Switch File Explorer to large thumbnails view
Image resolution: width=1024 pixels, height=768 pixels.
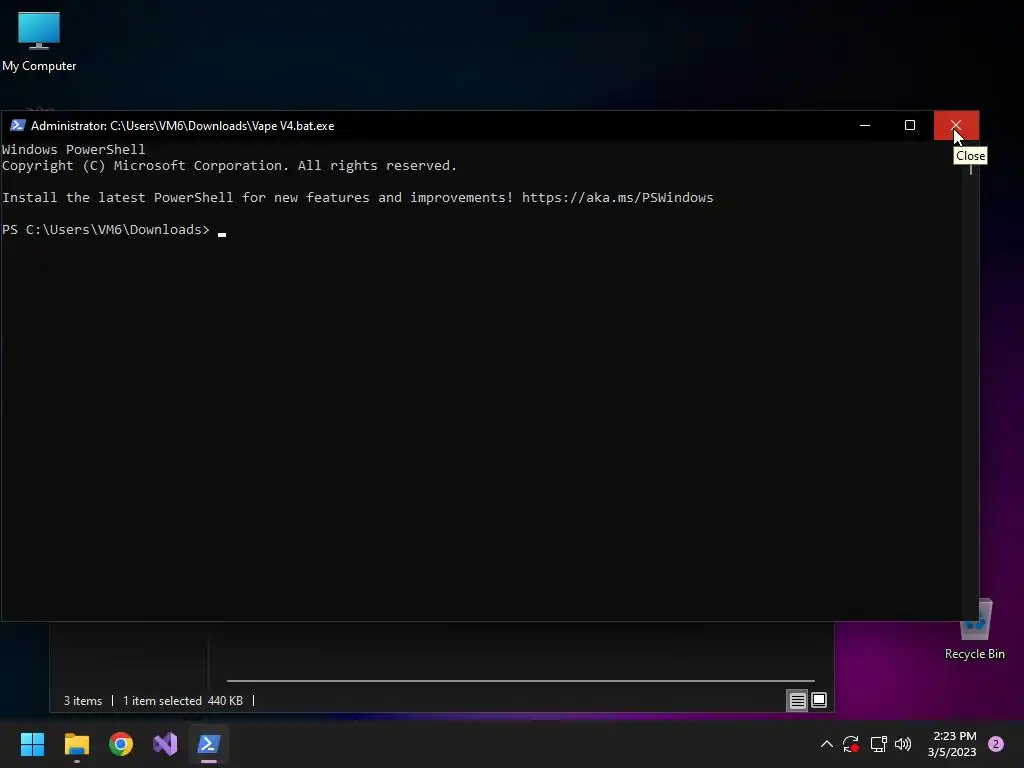coord(819,701)
